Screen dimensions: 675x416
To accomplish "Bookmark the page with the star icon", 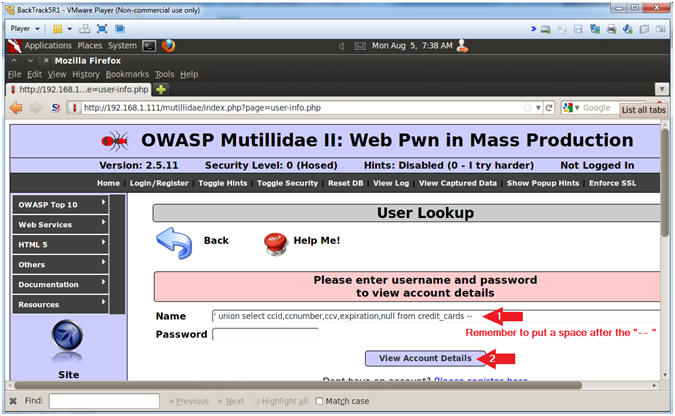I will click(527, 108).
